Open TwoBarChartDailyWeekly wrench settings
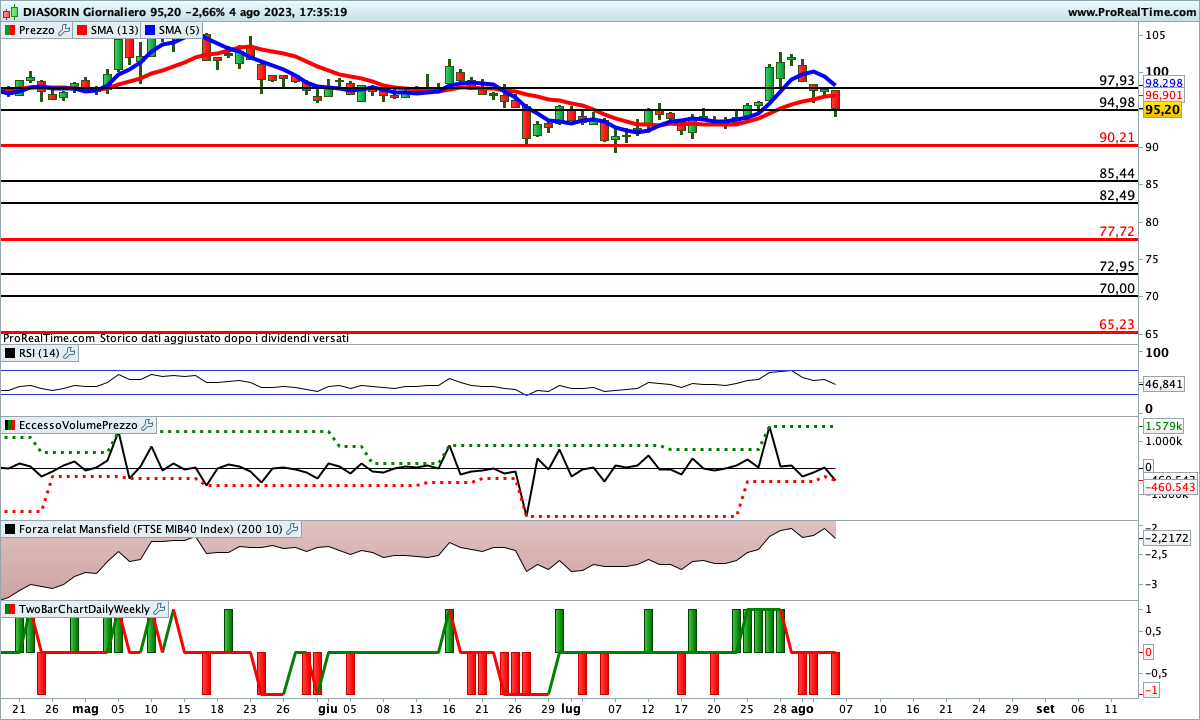 pyautogui.click(x=159, y=609)
